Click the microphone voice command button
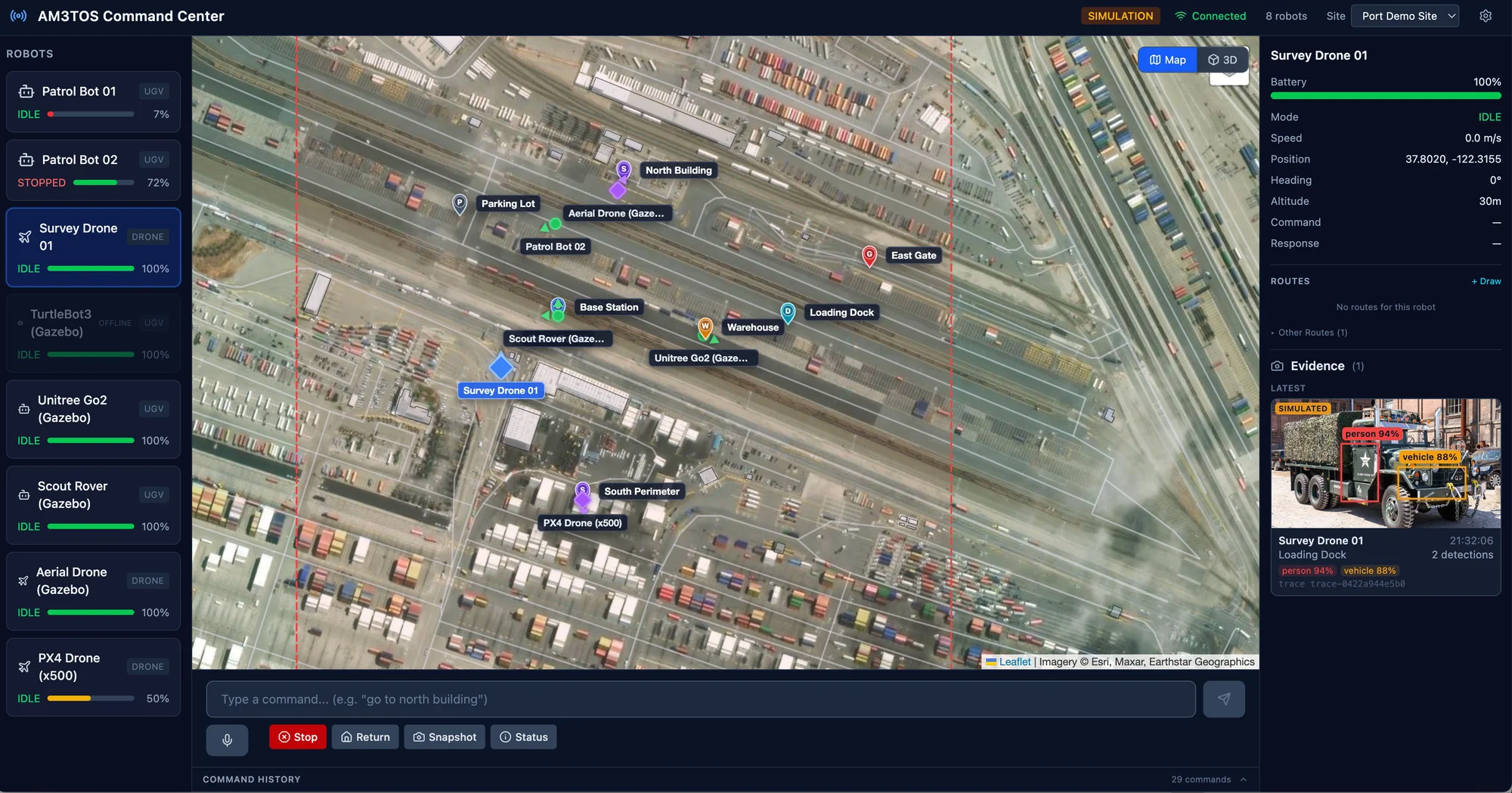Image resolution: width=1512 pixels, height=793 pixels. pyautogui.click(x=227, y=740)
